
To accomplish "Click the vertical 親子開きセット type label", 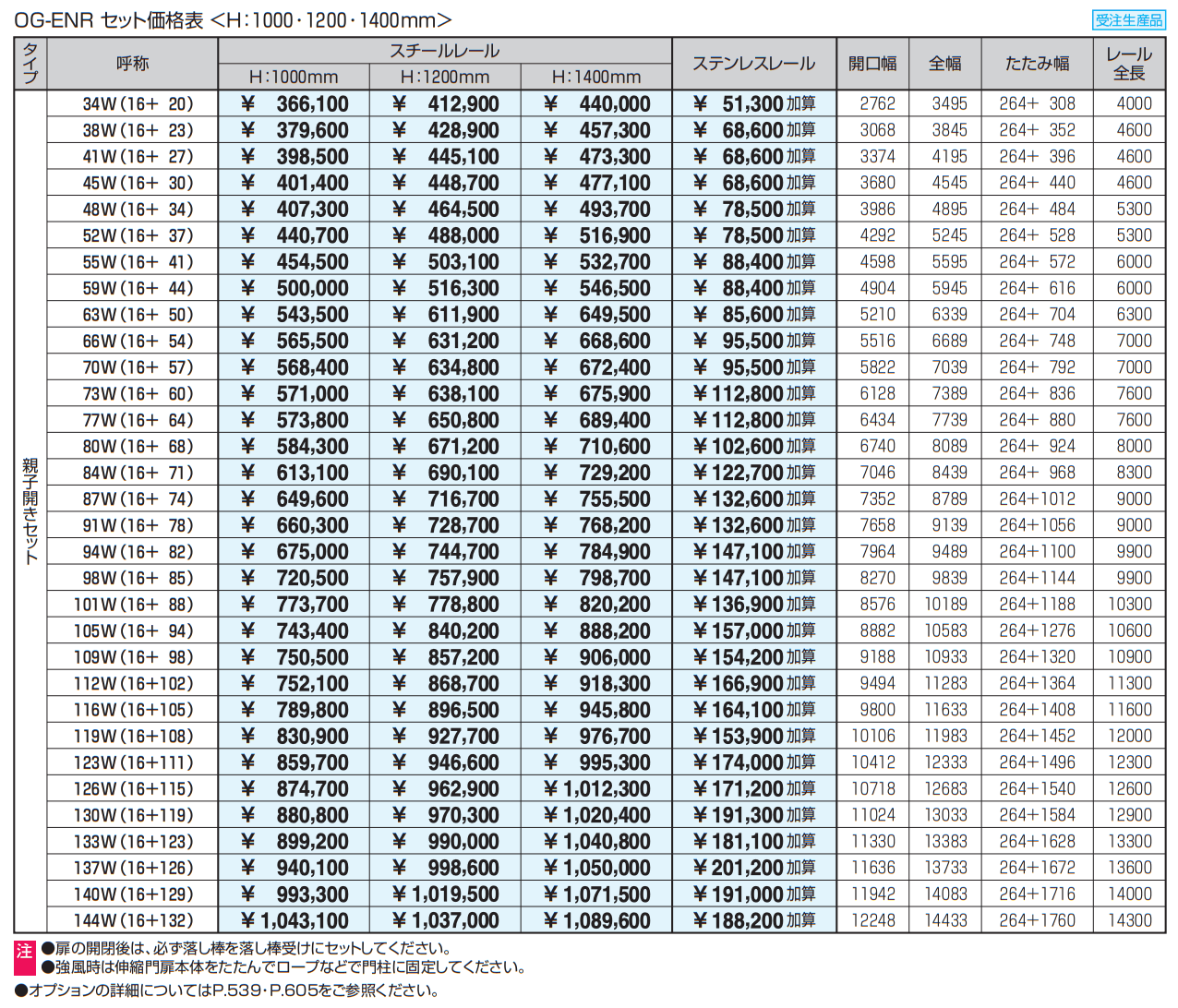I will [x=30, y=510].
